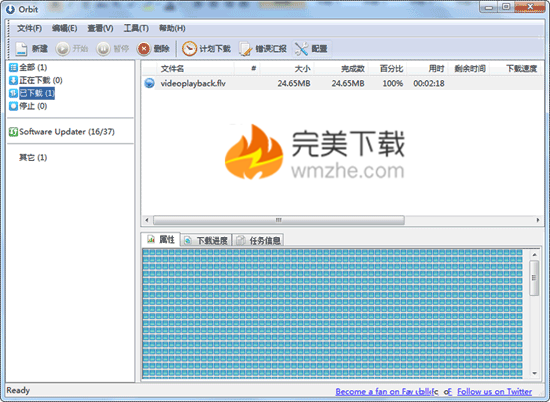The height and width of the screenshot is (402, 550).
Task: Switch to the 下载进度 tab label
Action: tap(212, 241)
